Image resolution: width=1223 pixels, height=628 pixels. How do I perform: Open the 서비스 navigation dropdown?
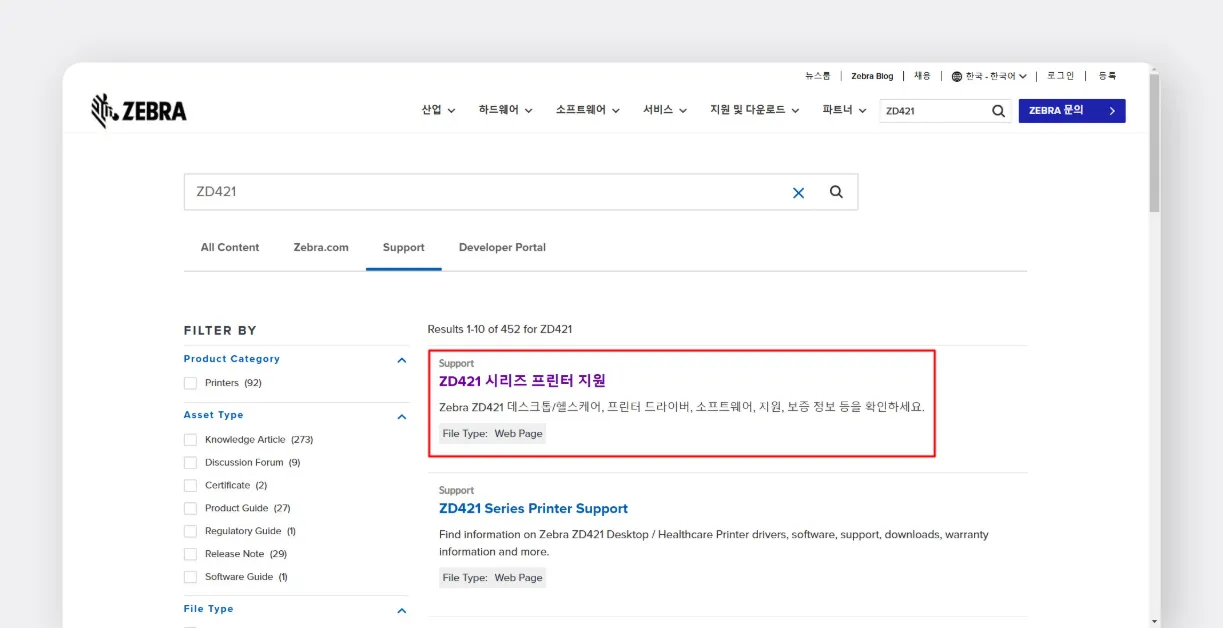pyautogui.click(x=665, y=110)
